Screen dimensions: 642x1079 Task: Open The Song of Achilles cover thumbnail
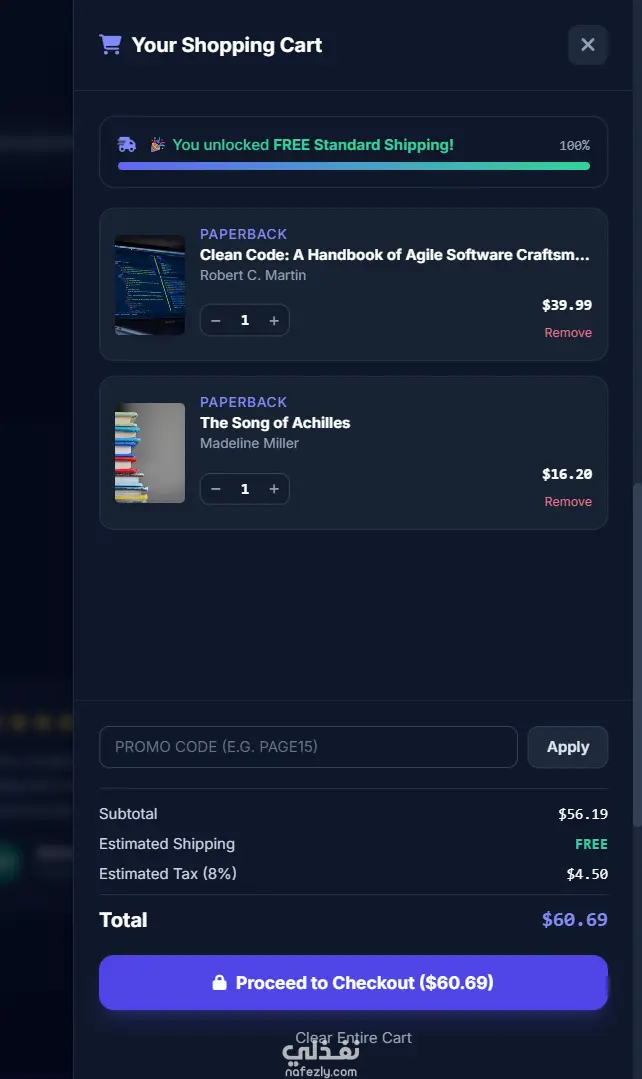click(149, 453)
